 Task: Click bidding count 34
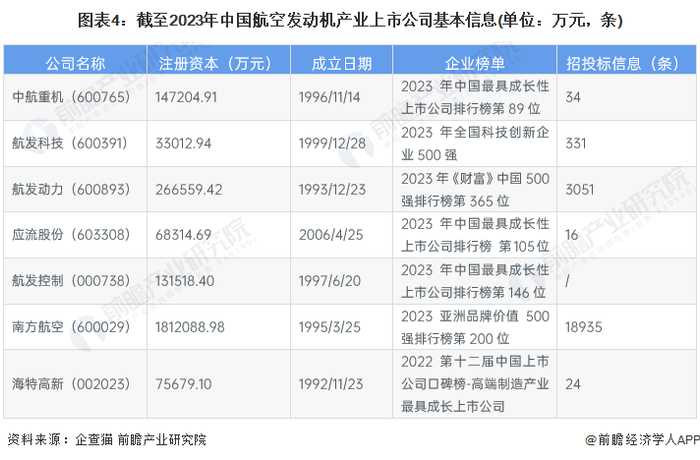[573, 97]
